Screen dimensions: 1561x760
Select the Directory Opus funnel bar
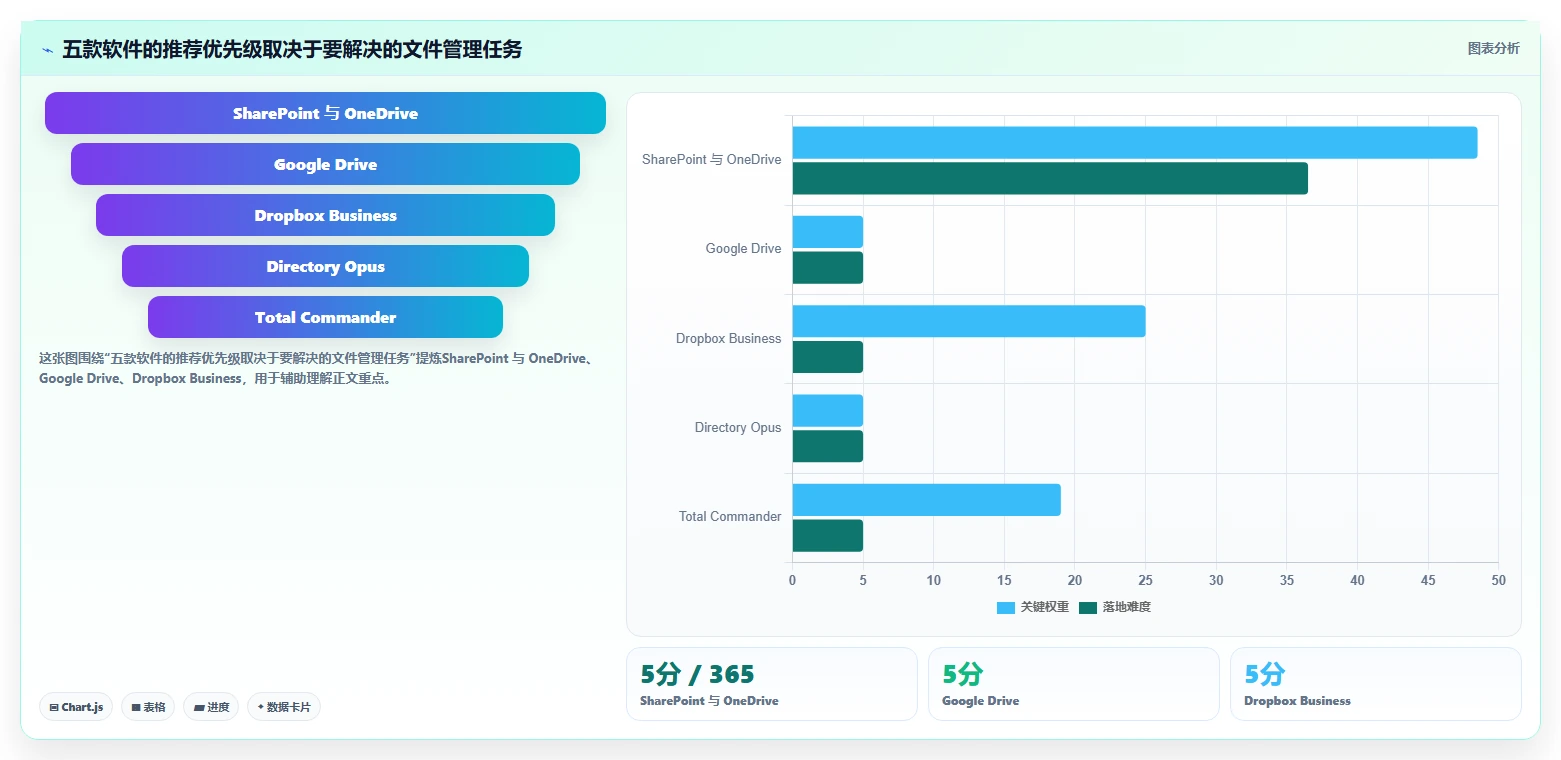tap(325, 266)
